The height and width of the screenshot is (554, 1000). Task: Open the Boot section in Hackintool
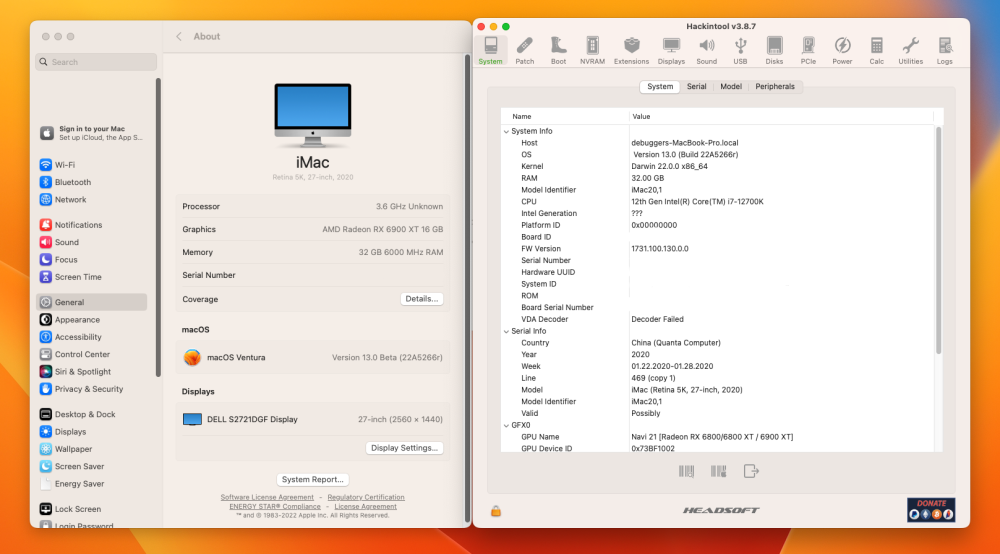[558, 50]
